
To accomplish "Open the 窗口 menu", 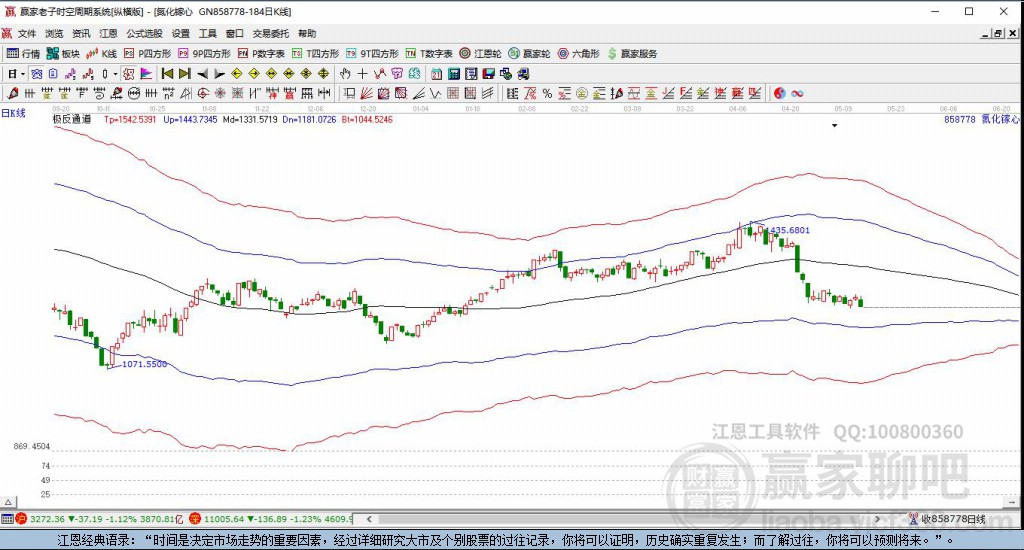I will tap(234, 33).
